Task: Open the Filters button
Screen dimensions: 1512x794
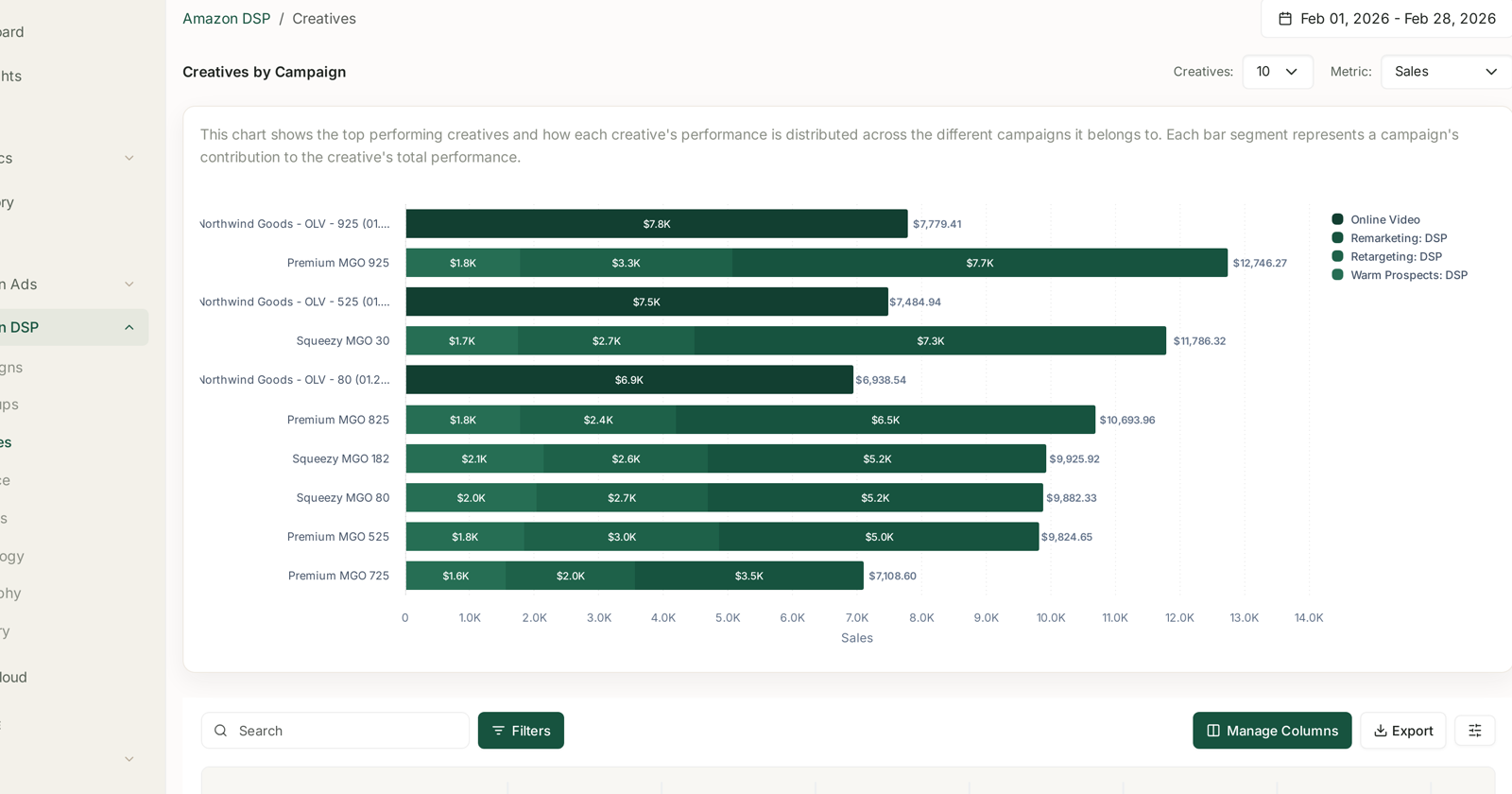Action: 521,731
